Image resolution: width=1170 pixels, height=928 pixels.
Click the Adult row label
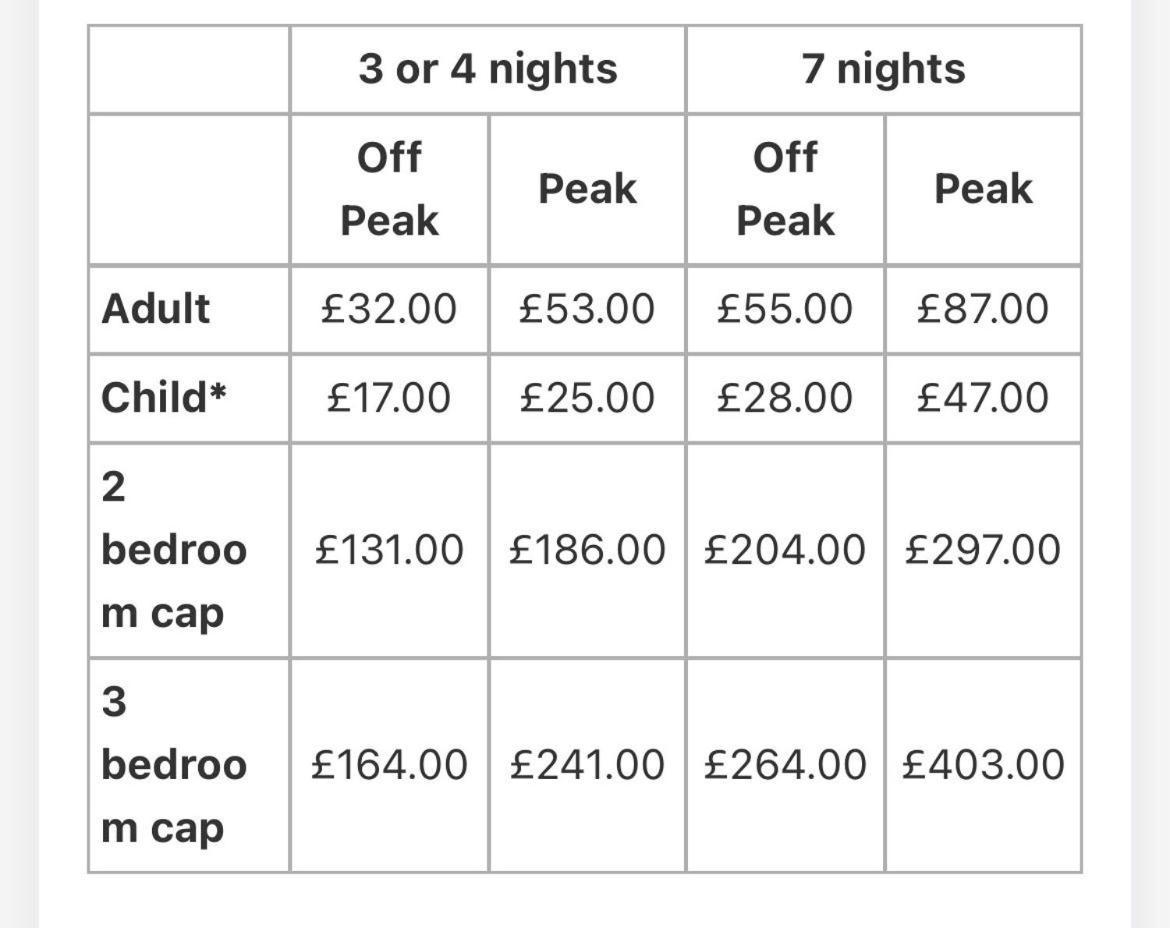[x=155, y=309]
